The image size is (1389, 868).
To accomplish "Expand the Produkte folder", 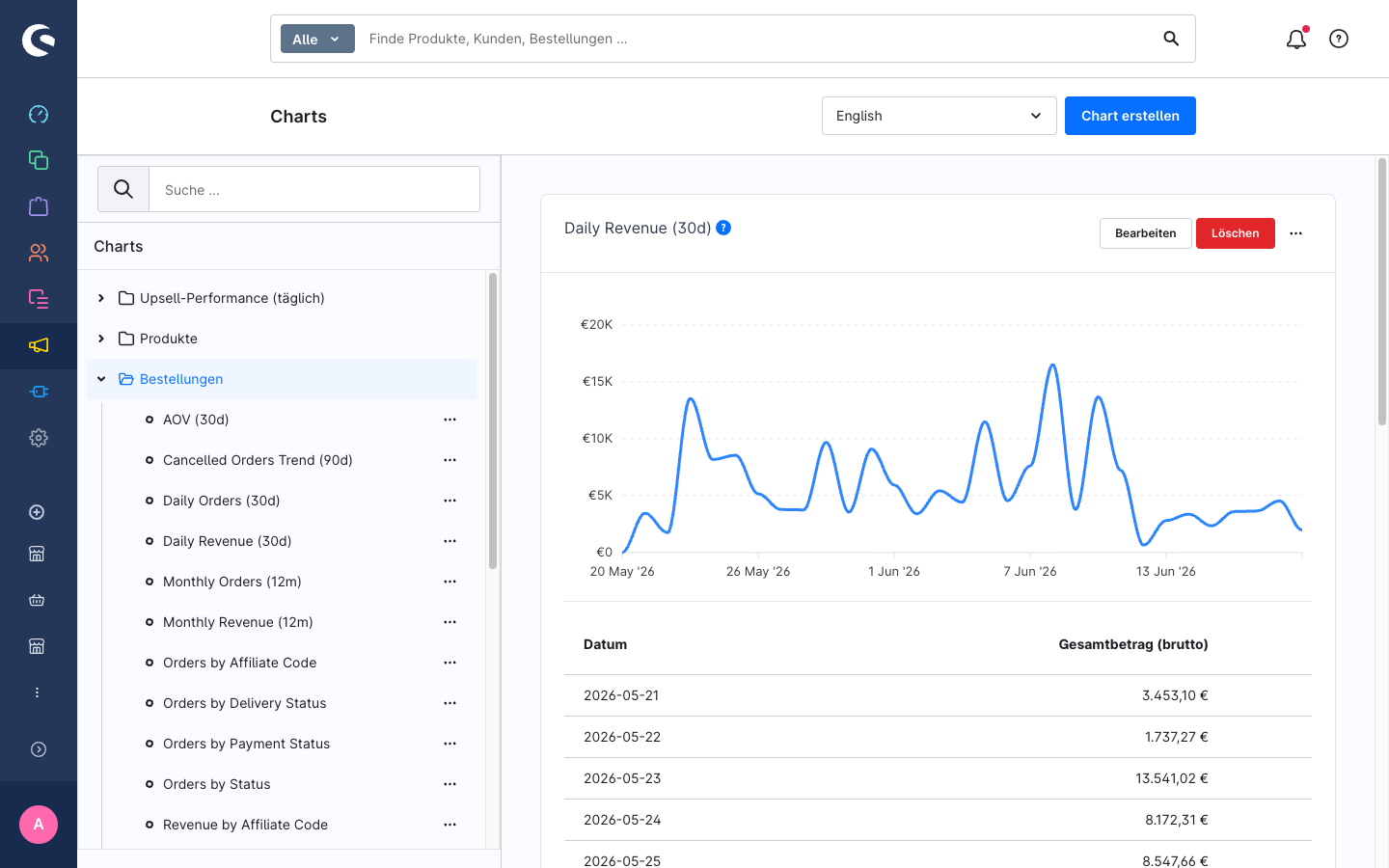I will click(x=101, y=339).
